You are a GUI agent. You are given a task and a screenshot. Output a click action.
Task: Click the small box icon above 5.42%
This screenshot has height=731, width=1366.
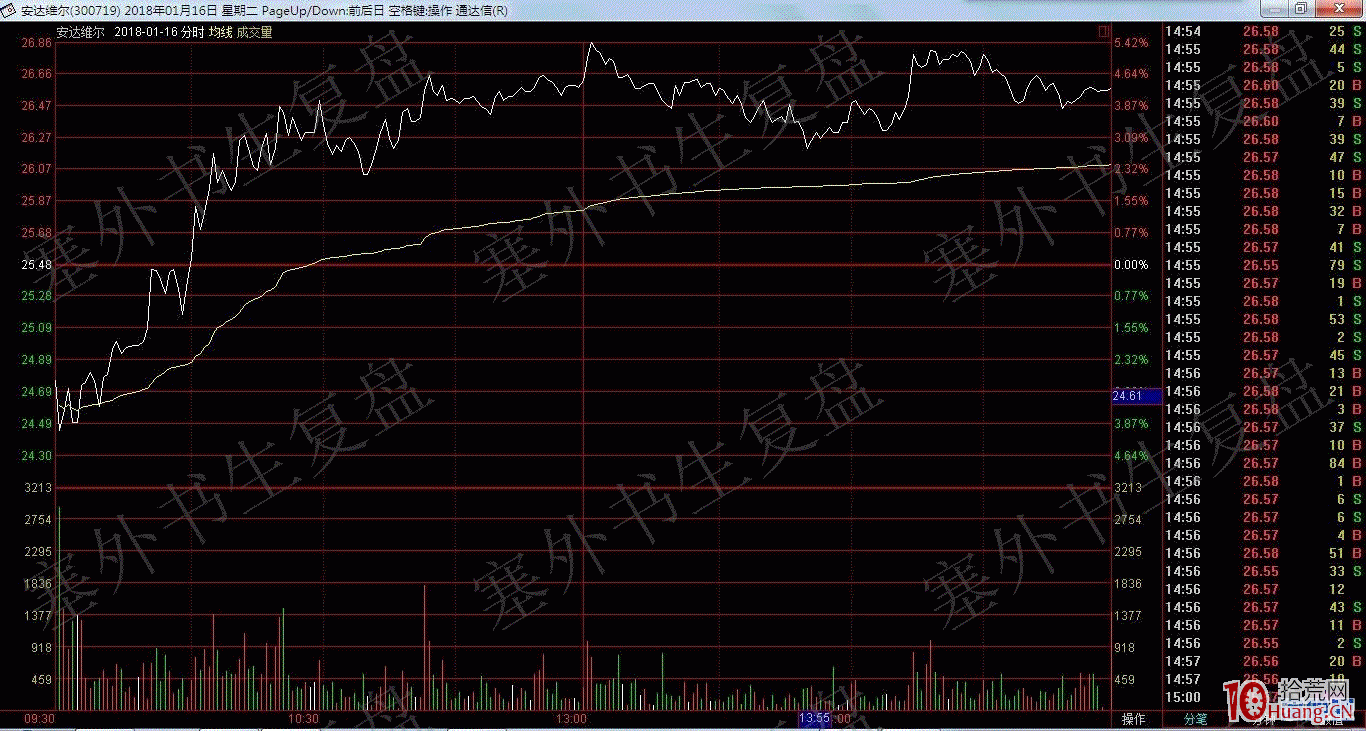pos(1104,32)
